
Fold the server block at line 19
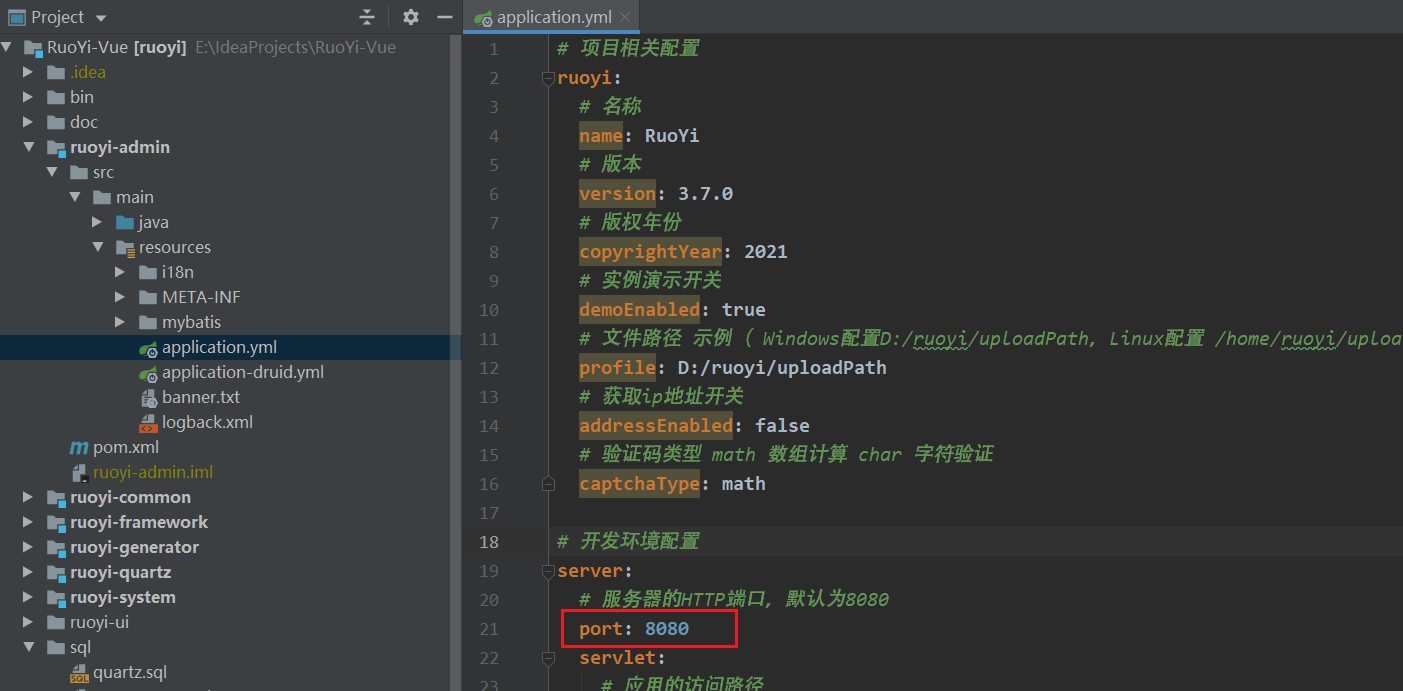point(548,571)
